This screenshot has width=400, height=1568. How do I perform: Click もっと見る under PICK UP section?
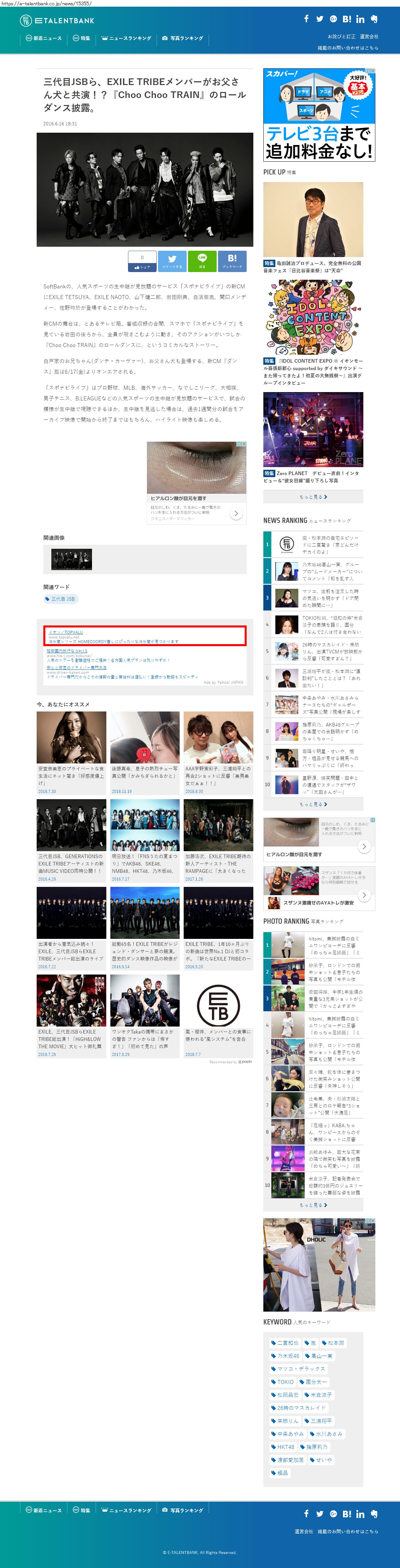point(313,497)
